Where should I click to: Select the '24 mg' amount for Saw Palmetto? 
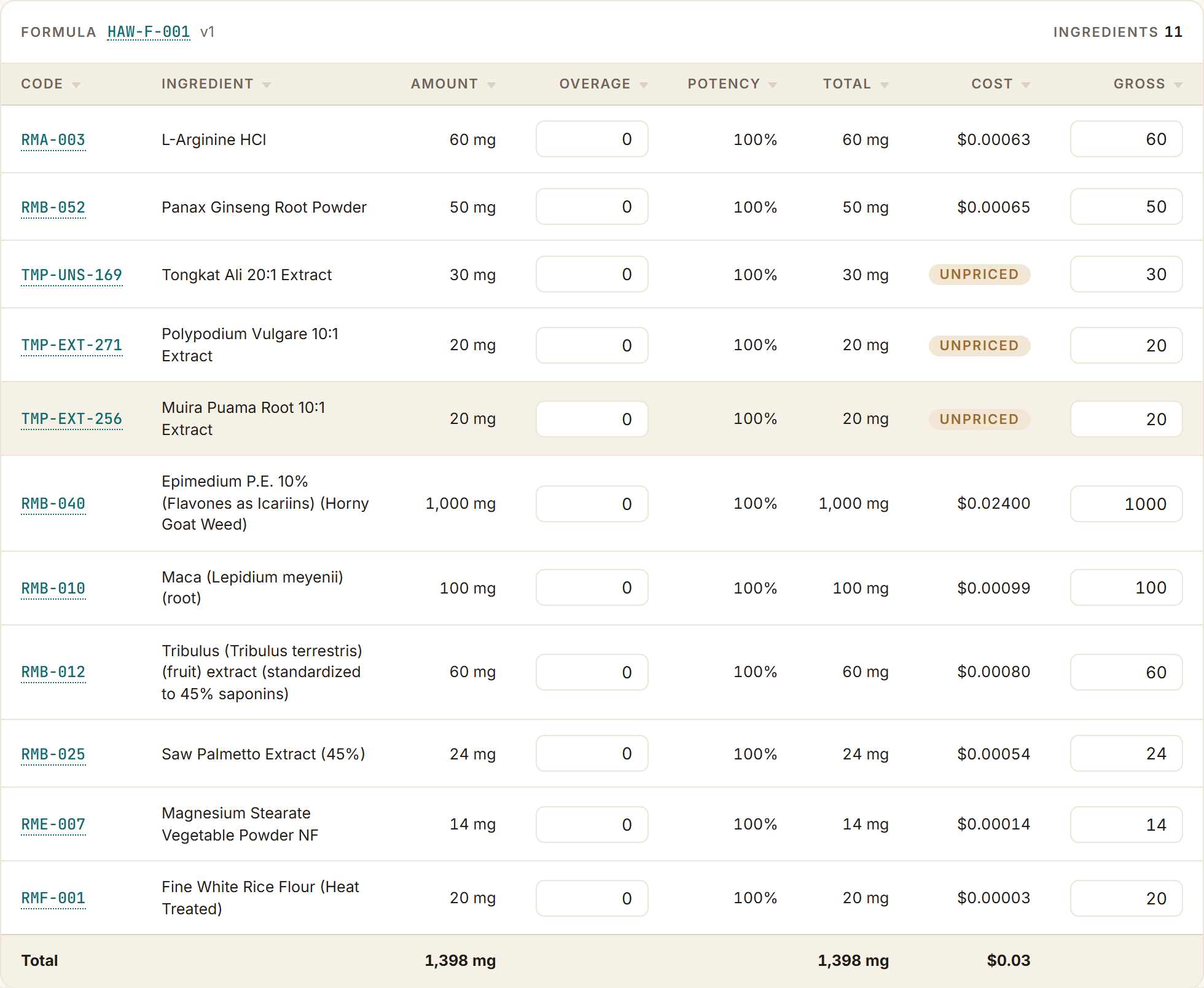pyautogui.click(x=473, y=755)
